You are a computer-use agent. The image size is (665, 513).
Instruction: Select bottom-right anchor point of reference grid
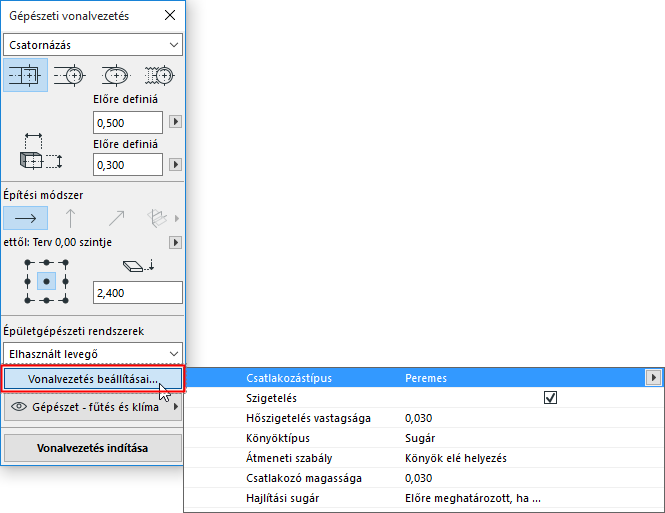65,300
